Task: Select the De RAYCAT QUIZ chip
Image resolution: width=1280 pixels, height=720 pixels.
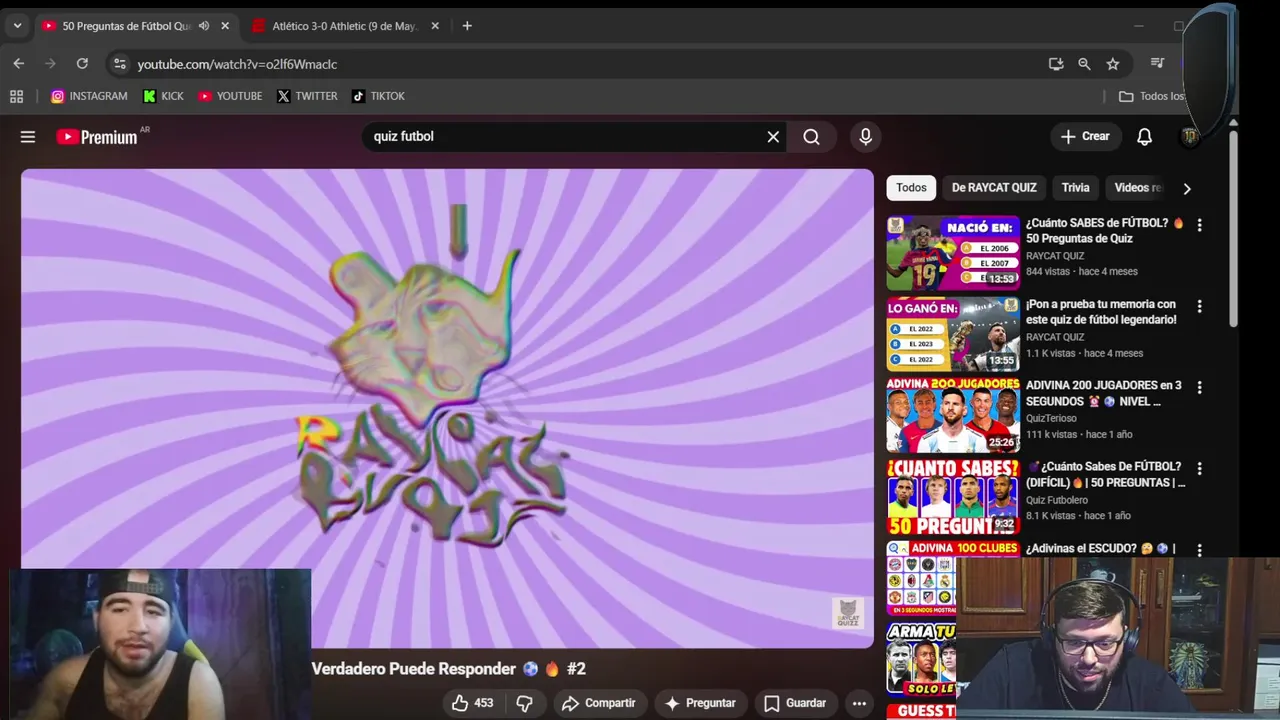Action: (x=994, y=188)
